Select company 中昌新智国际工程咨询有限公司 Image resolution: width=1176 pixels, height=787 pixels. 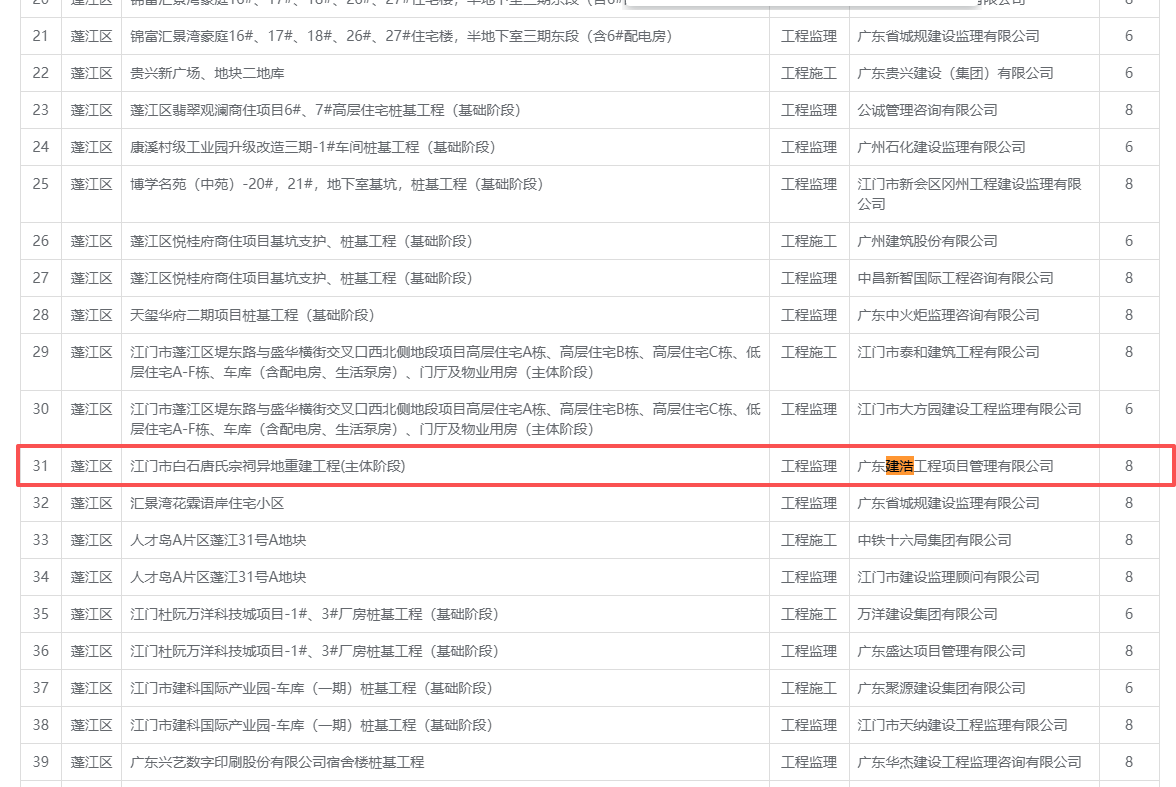click(x=955, y=278)
